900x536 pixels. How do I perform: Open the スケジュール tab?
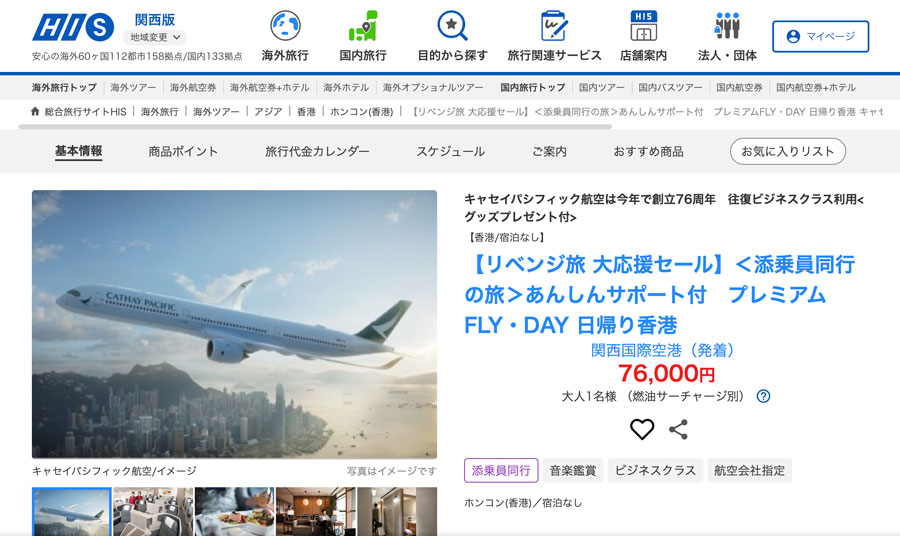coord(451,152)
